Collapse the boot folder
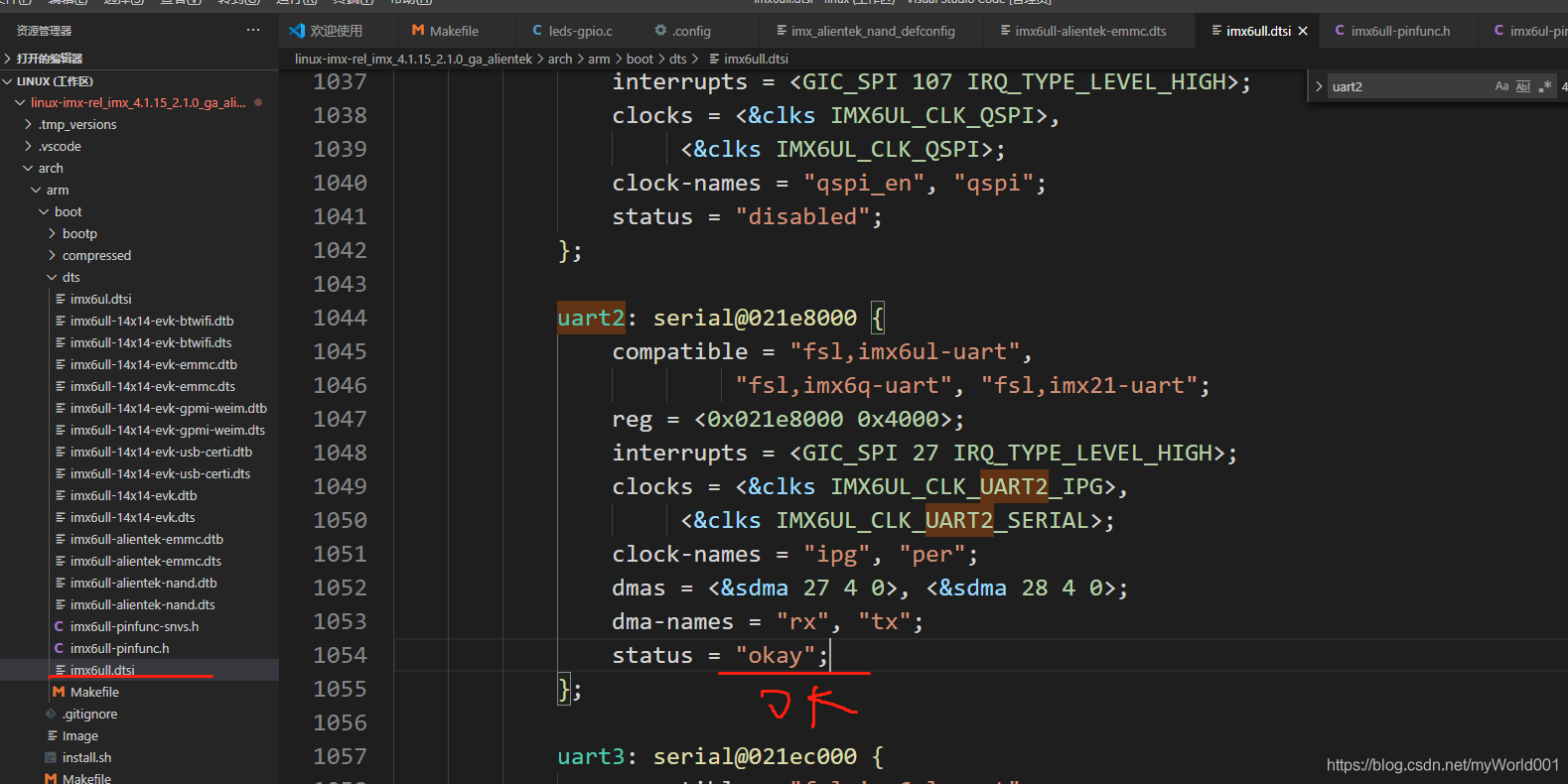Screen dimensions: 1568x784 [x=69, y=211]
